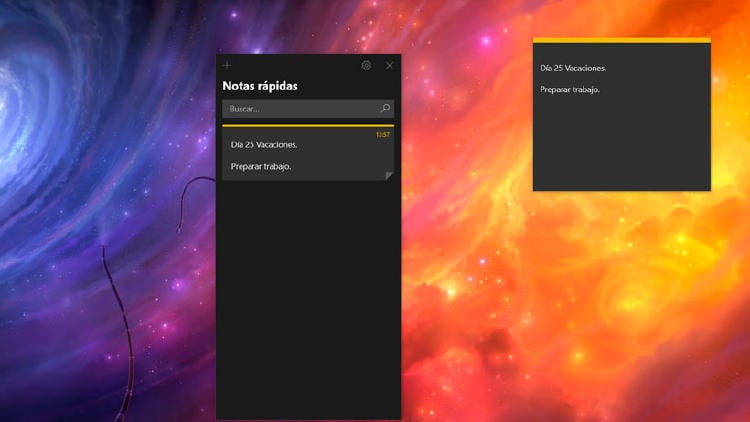Close the Notas rápidas list window
The image size is (750, 422).
[390, 65]
